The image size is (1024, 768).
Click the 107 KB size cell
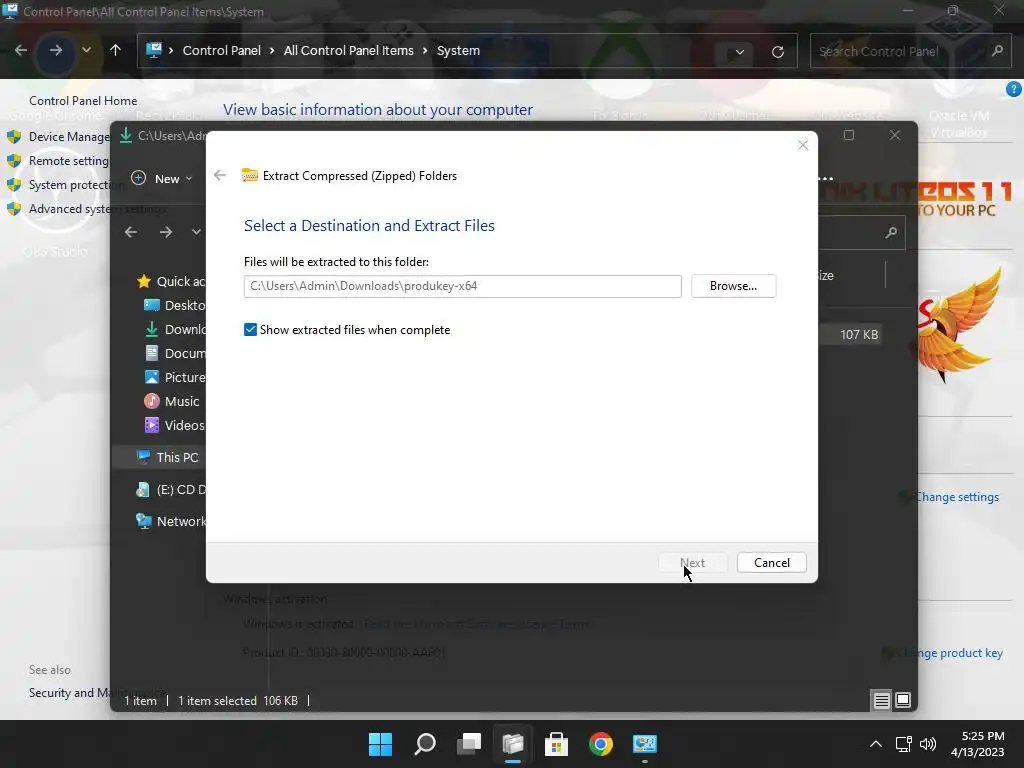[x=859, y=334]
